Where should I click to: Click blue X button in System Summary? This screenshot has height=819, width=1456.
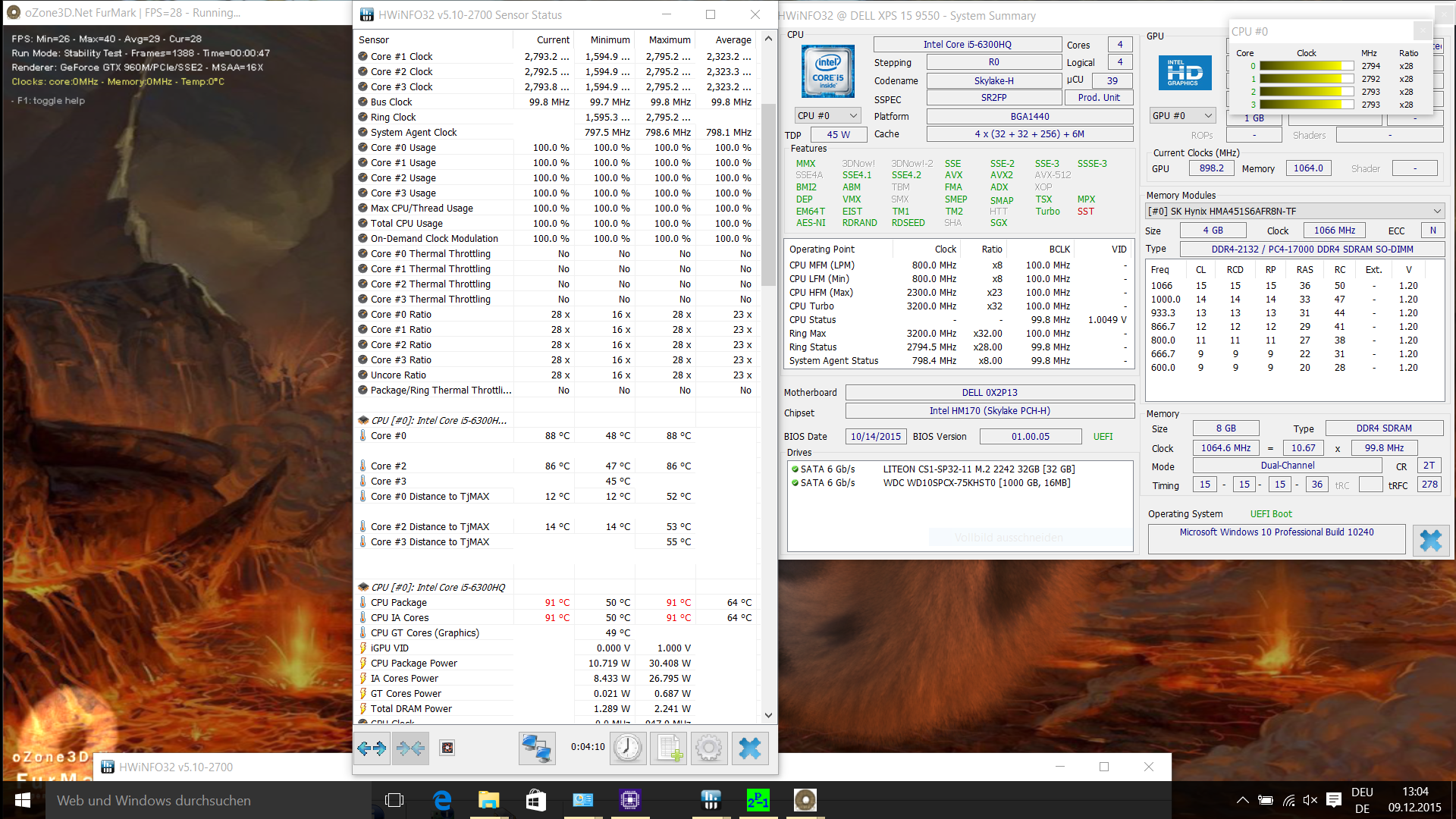[1430, 540]
